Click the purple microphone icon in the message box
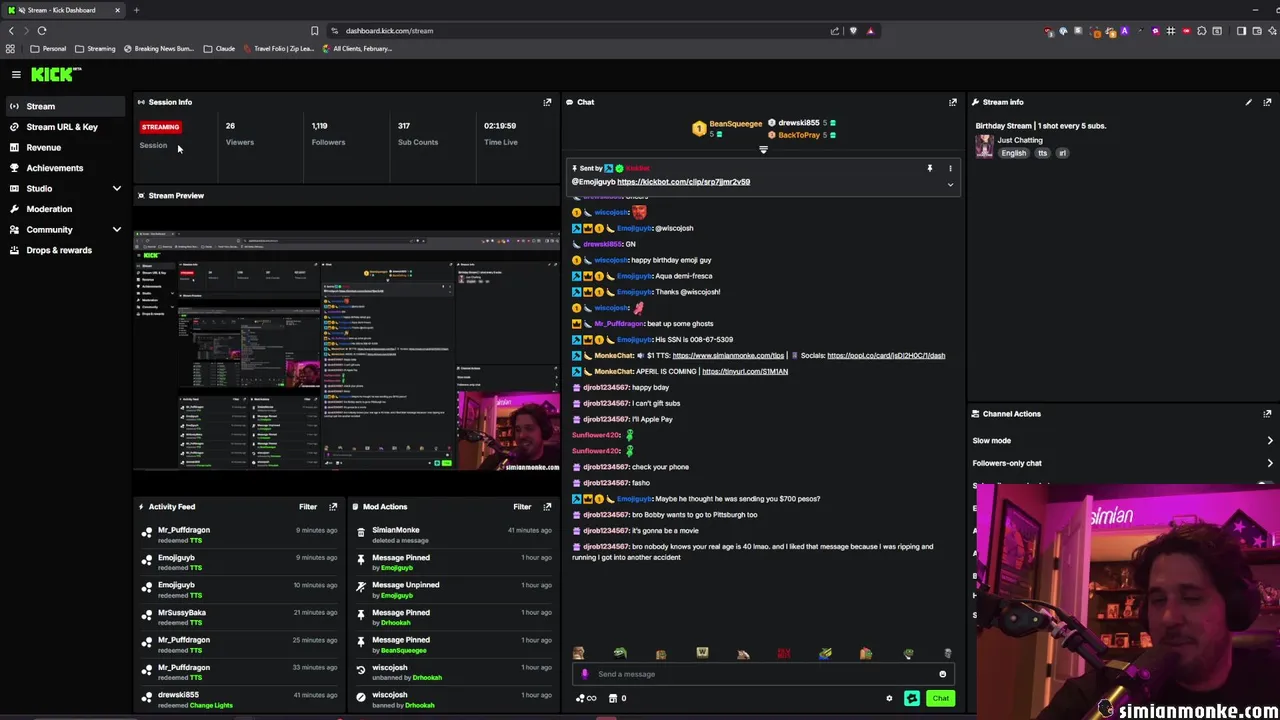The height and width of the screenshot is (720, 1280). click(x=585, y=674)
